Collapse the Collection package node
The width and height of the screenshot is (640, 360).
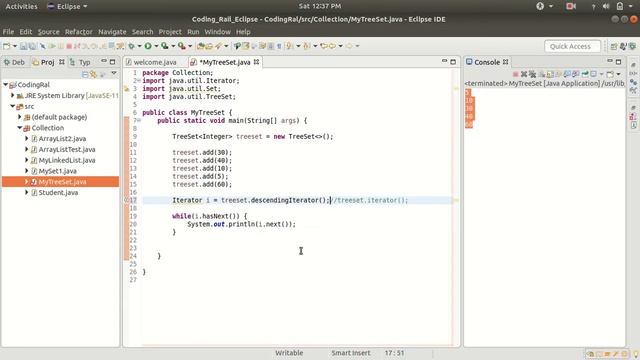click(x=19, y=128)
